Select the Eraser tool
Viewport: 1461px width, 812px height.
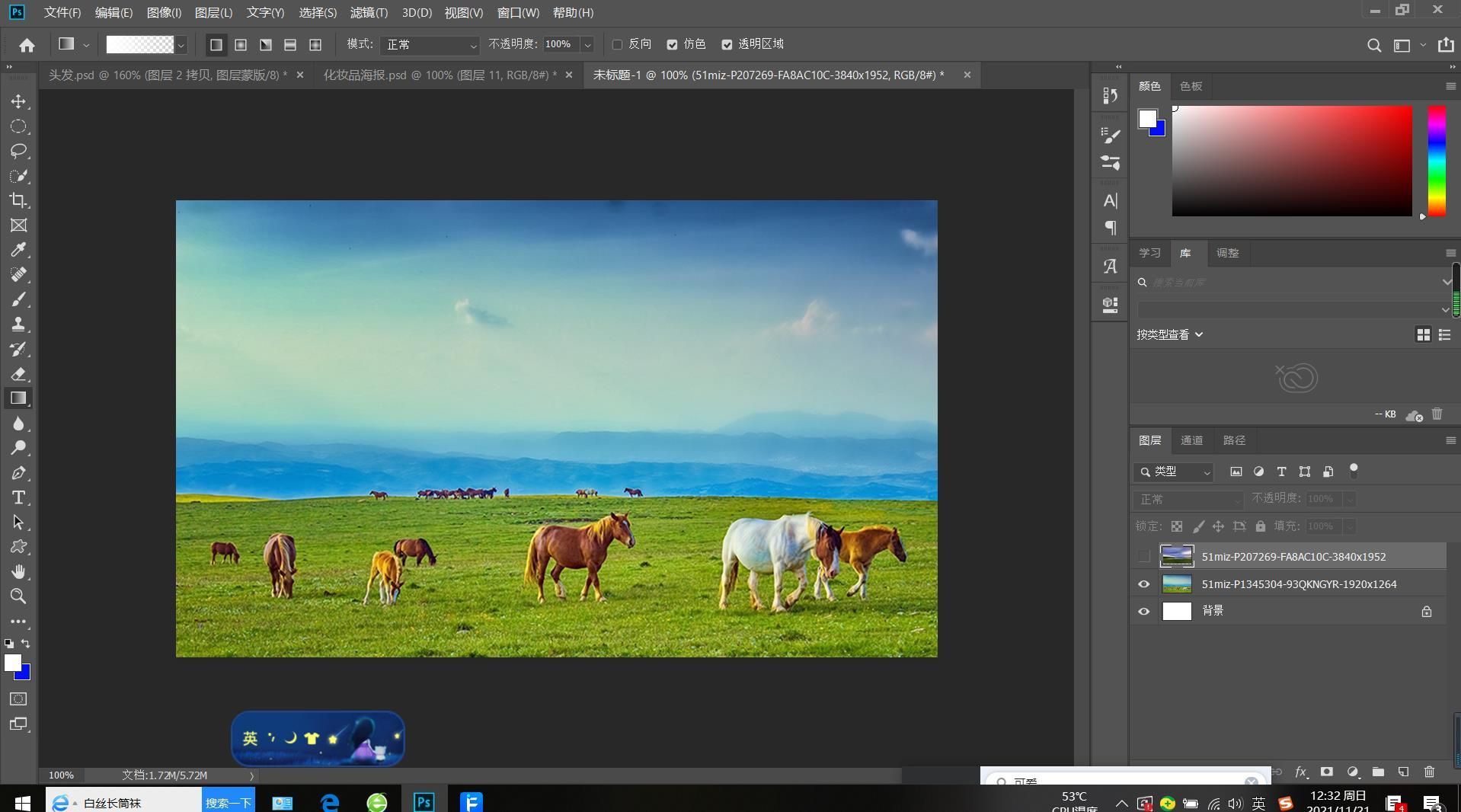click(18, 374)
